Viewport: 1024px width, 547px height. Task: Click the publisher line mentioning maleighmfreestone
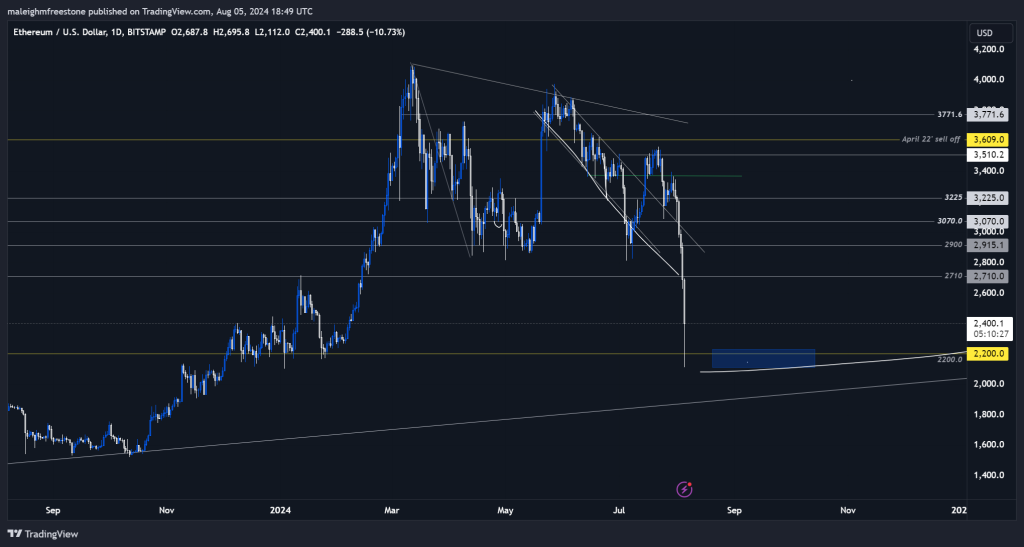(x=159, y=11)
